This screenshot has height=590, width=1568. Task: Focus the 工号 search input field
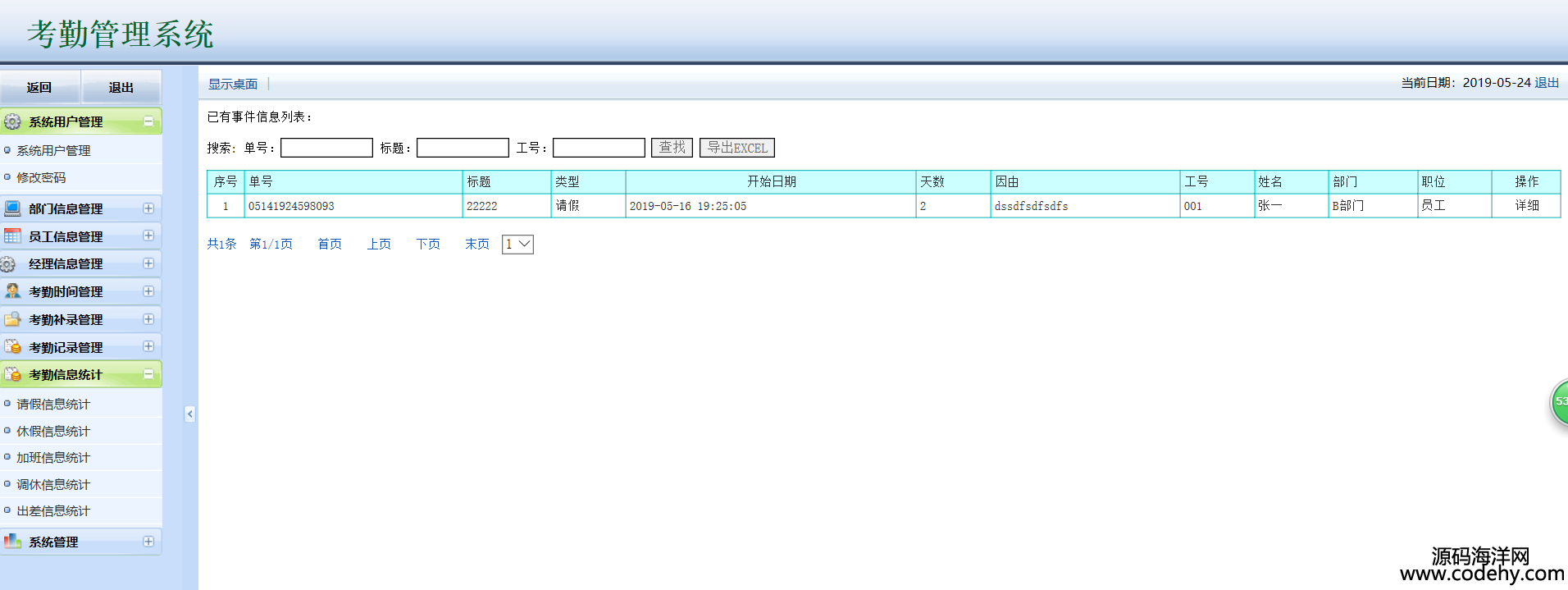tap(599, 148)
